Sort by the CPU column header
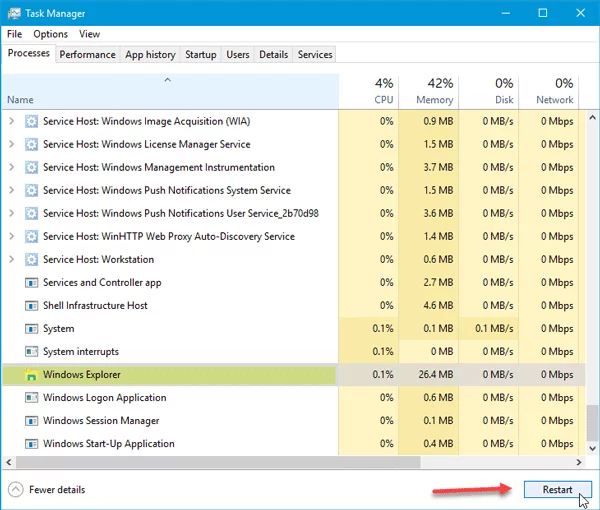 point(368,91)
